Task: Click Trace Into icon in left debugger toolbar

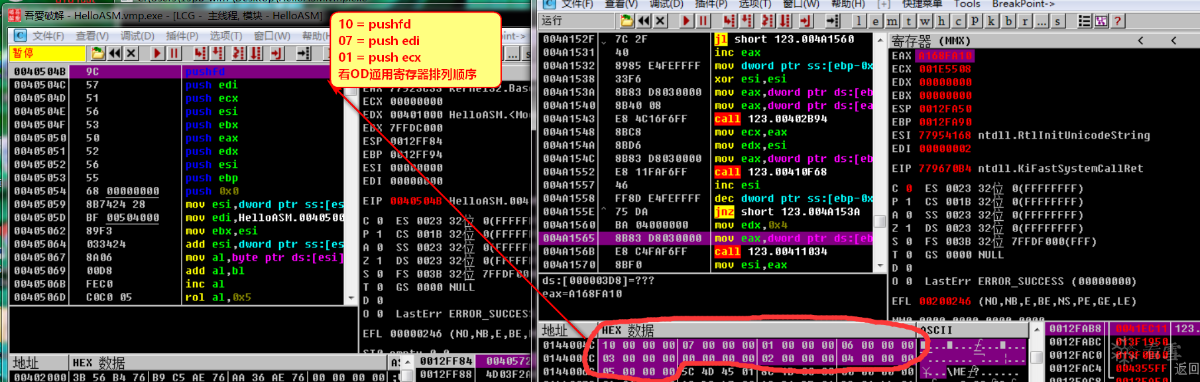Action: [x=238, y=53]
